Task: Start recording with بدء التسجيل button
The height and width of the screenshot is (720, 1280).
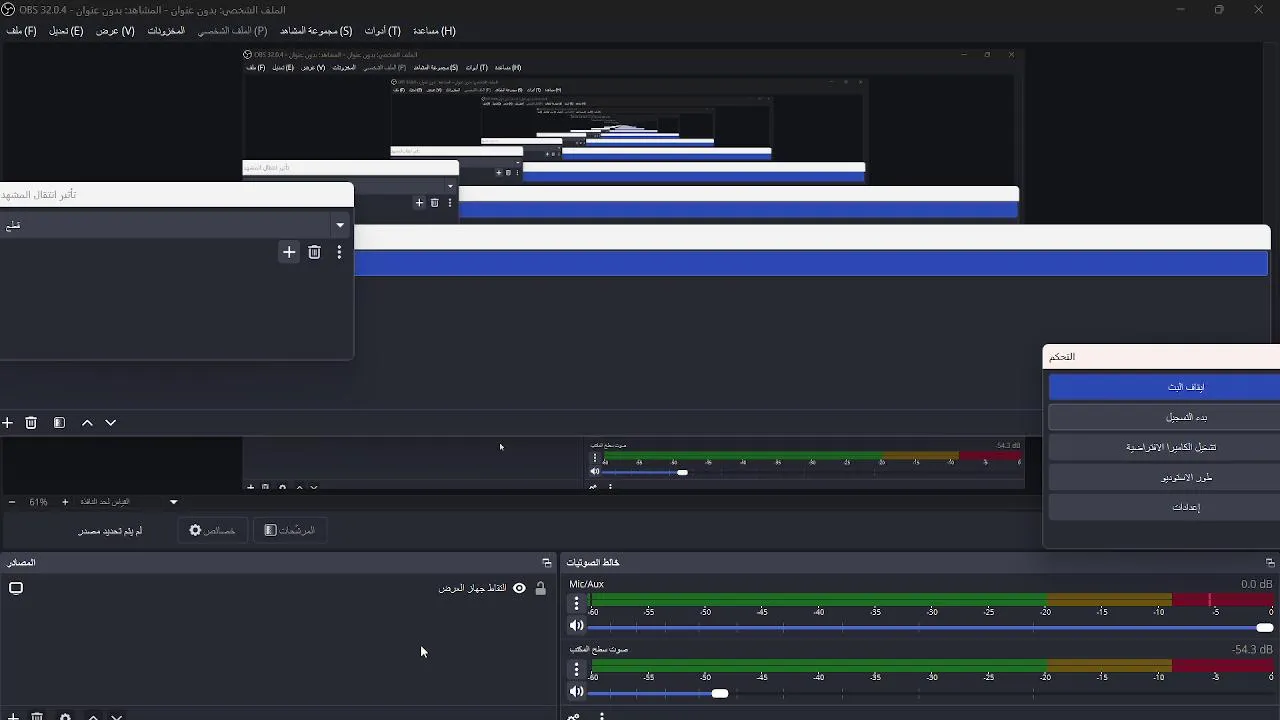Action: [1164, 417]
